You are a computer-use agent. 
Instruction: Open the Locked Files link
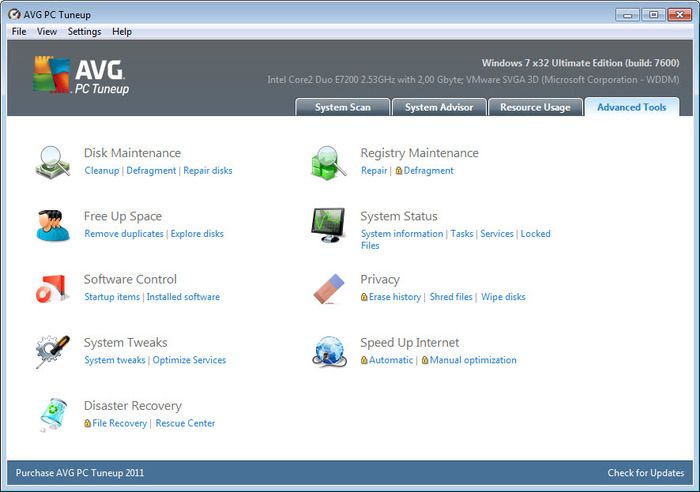pyautogui.click(x=536, y=233)
